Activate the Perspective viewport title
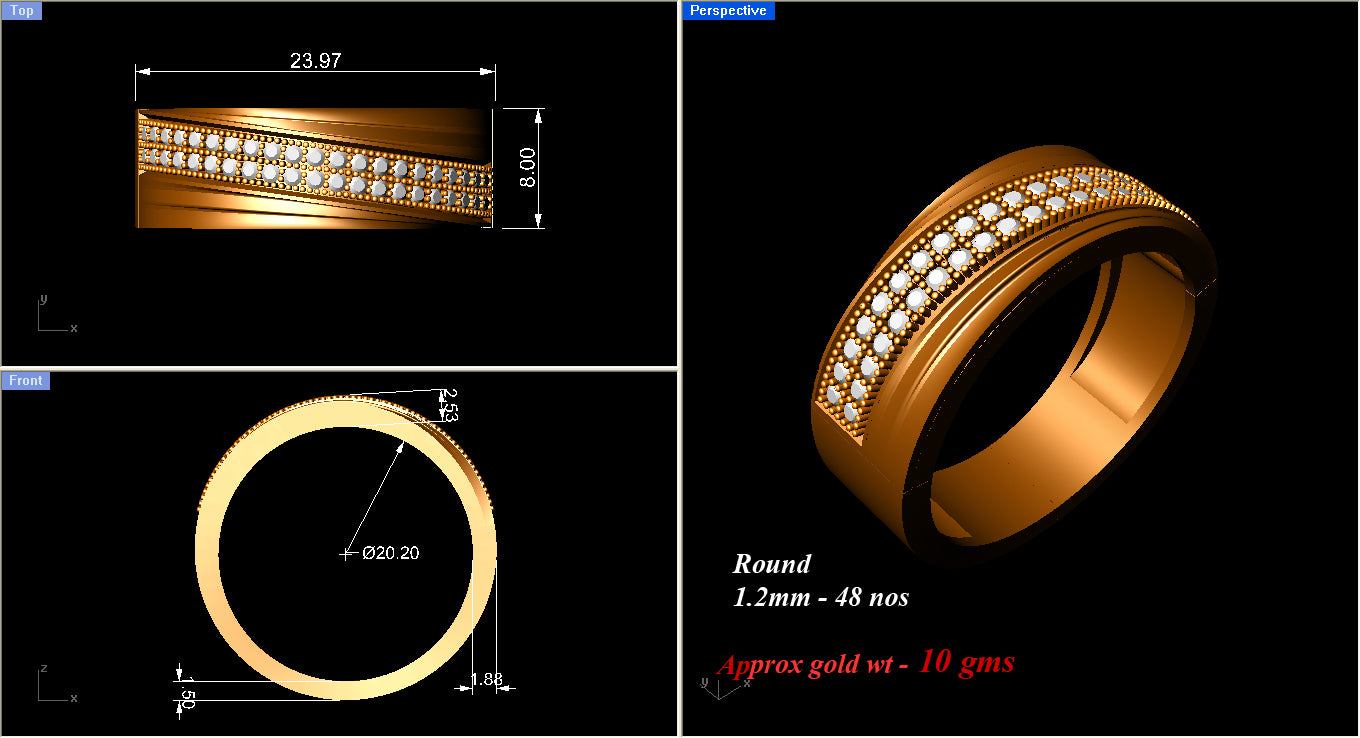 coord(729,10)
